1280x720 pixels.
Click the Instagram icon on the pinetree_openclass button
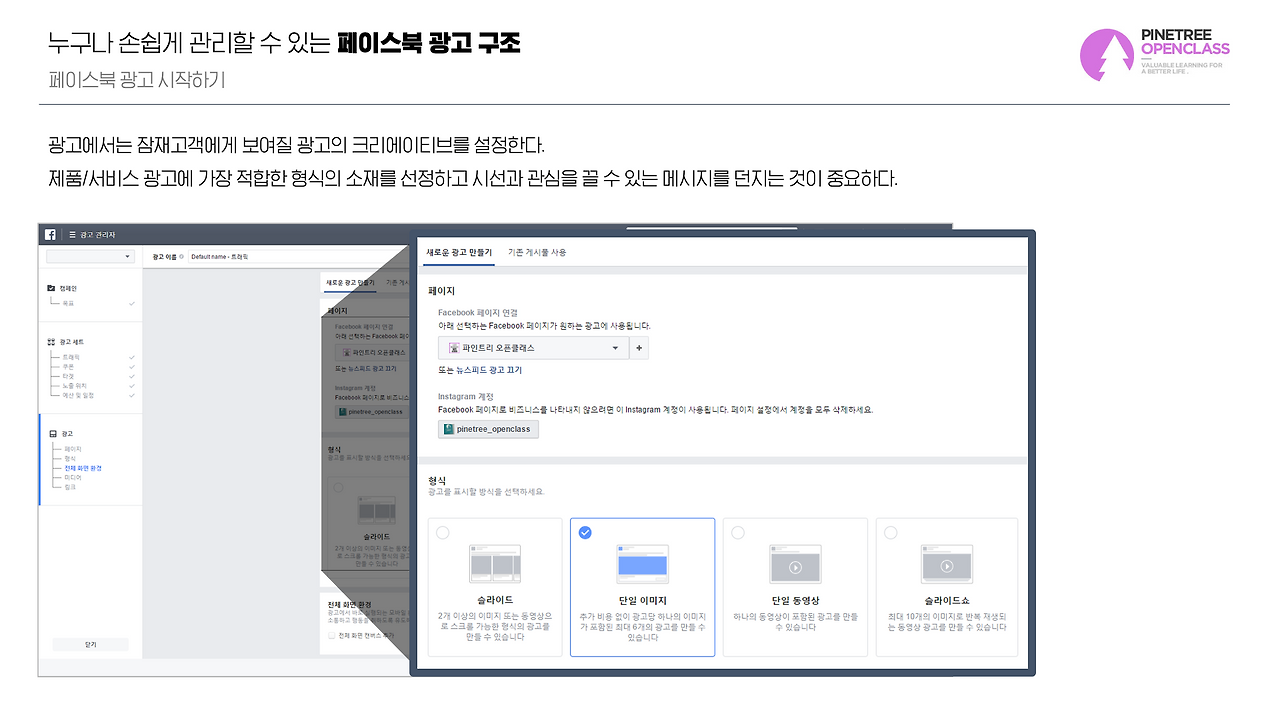pyautogui.click(x=447, y=428)
